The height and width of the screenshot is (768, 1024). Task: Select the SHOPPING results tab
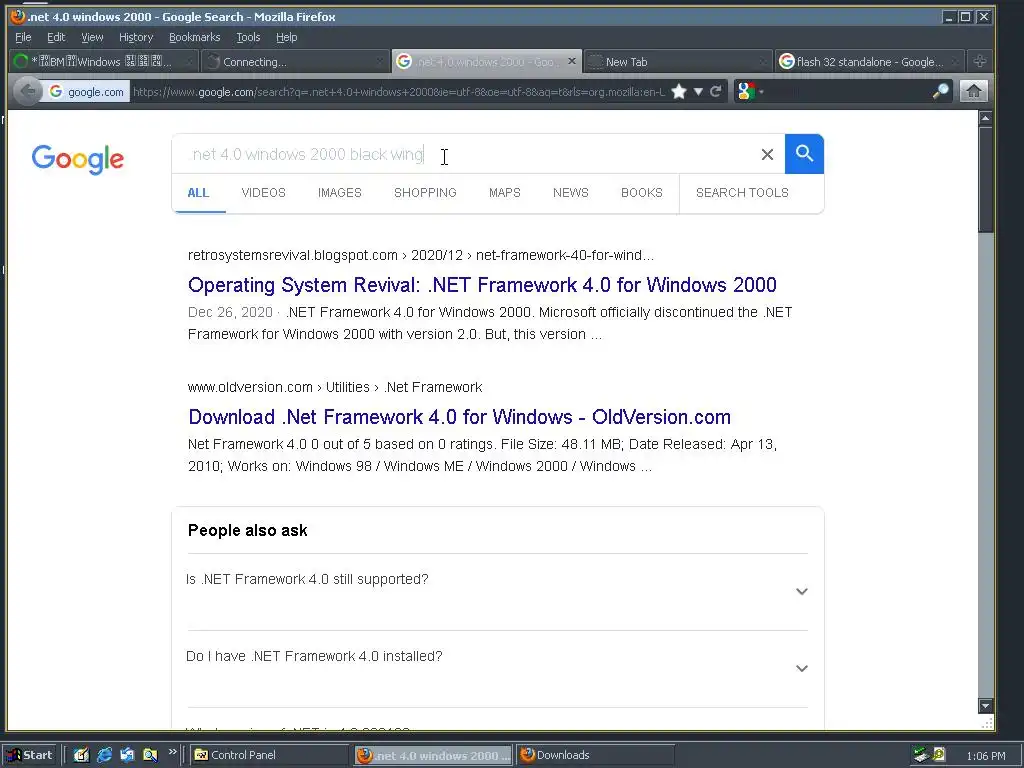point(425,193)
